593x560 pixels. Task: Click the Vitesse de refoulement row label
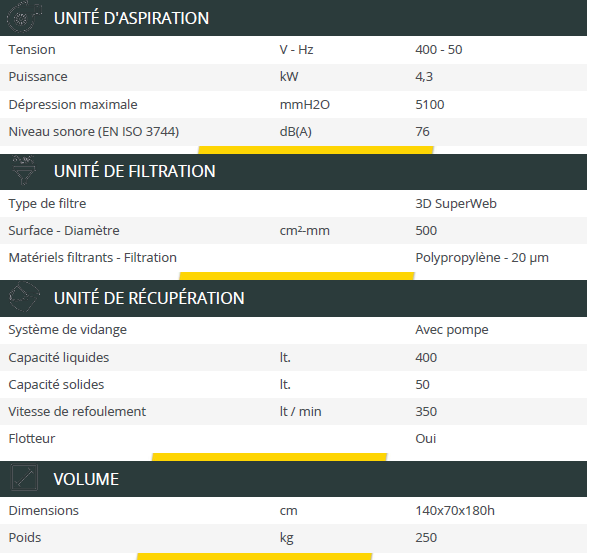click(77, 411)
